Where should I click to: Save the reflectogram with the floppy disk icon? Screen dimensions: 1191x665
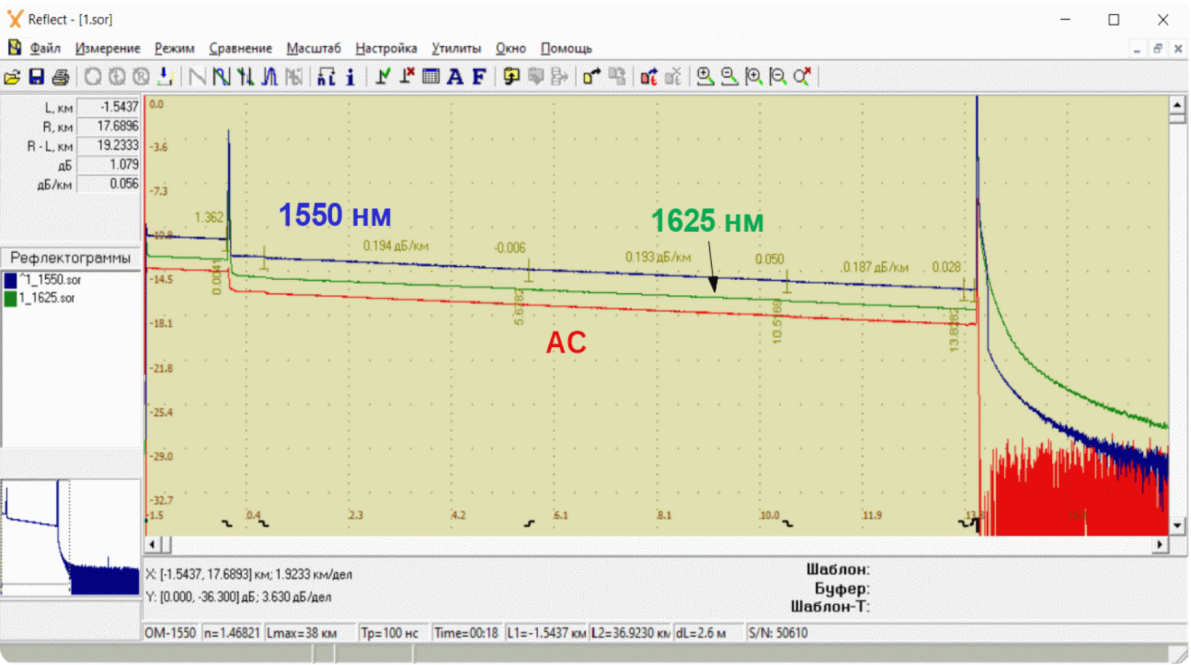click(36, 77)
